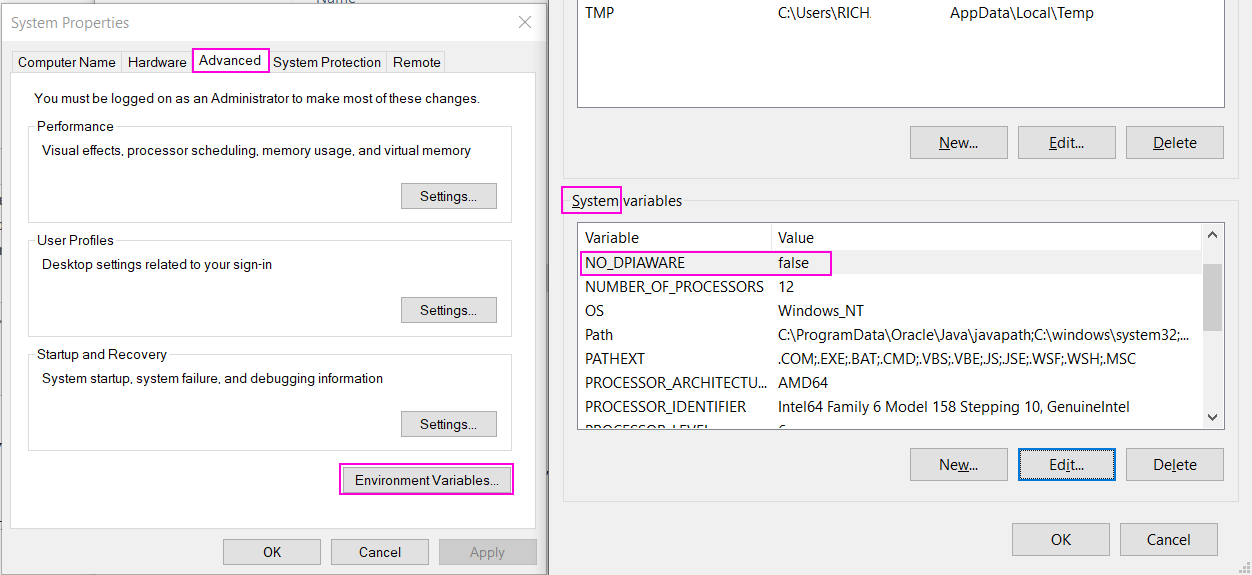Close the System Properties dialog
Image resolution: width=1252 pixels, height=575 pixels.
524,22
